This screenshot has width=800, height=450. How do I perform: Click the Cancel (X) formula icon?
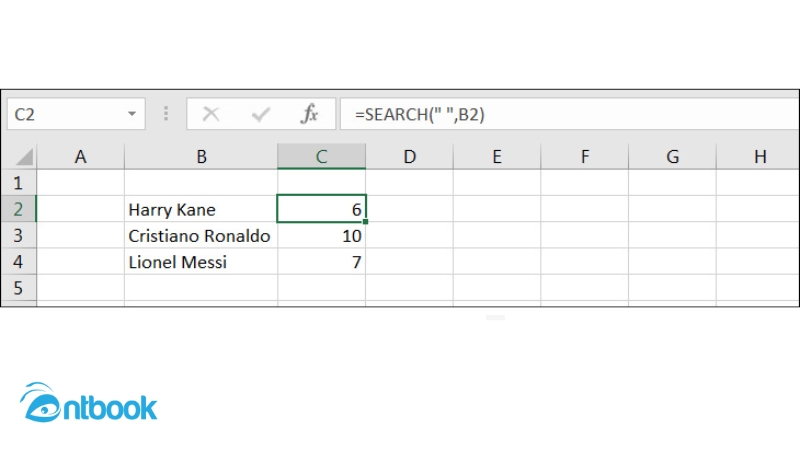tap(211, 114)
